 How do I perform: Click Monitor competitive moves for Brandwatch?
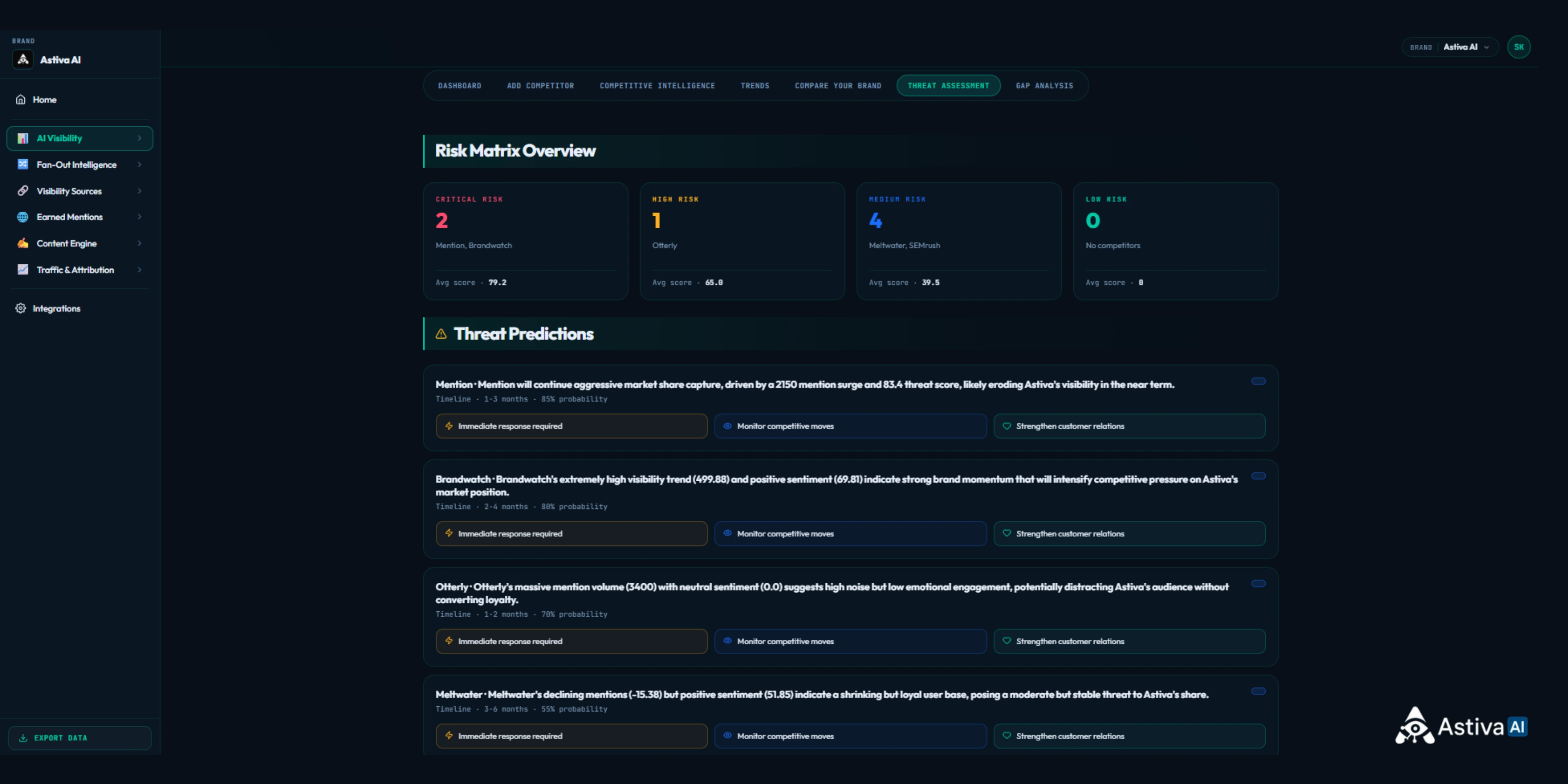point(850,533)
